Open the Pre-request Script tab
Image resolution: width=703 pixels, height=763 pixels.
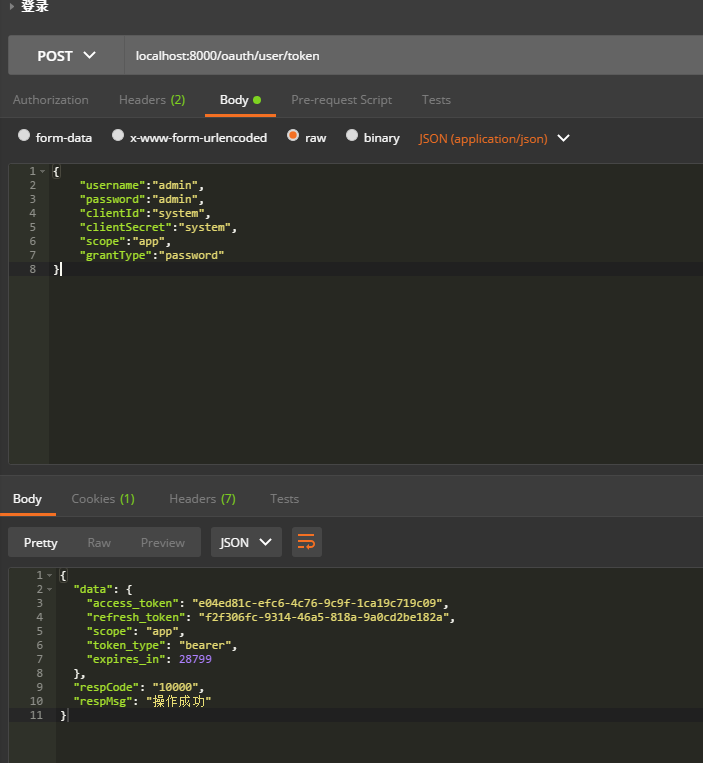(342, 100)
